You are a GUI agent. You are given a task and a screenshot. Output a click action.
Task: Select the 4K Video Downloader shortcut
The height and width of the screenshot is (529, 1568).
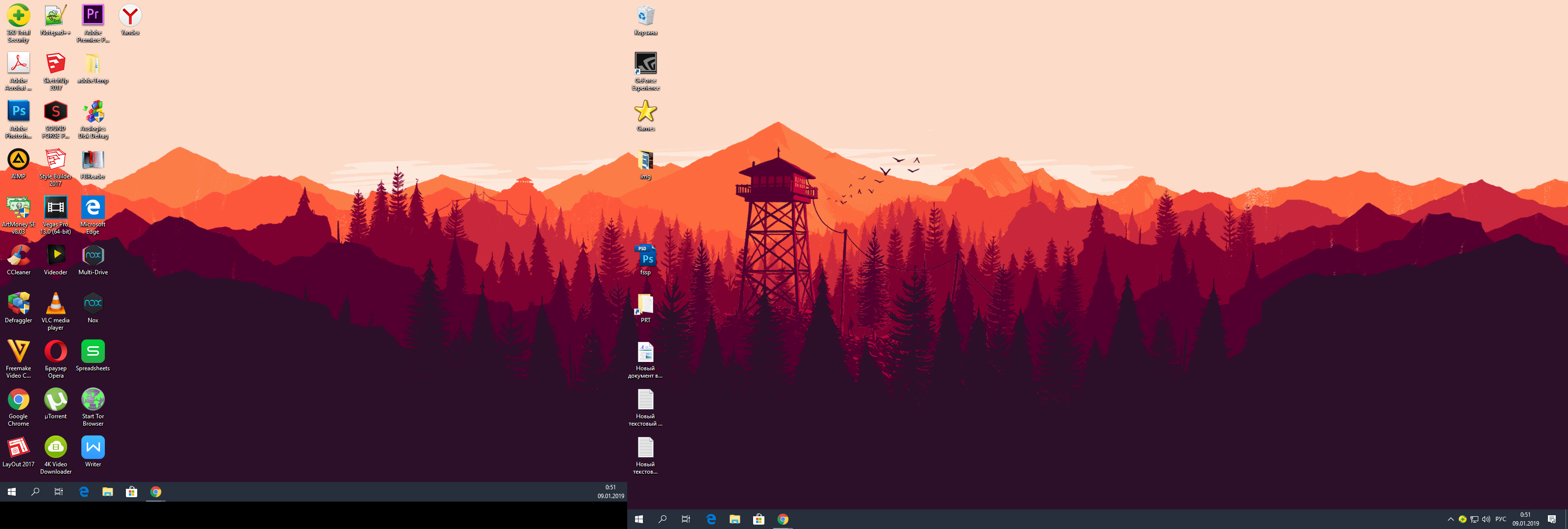[55, 456]
